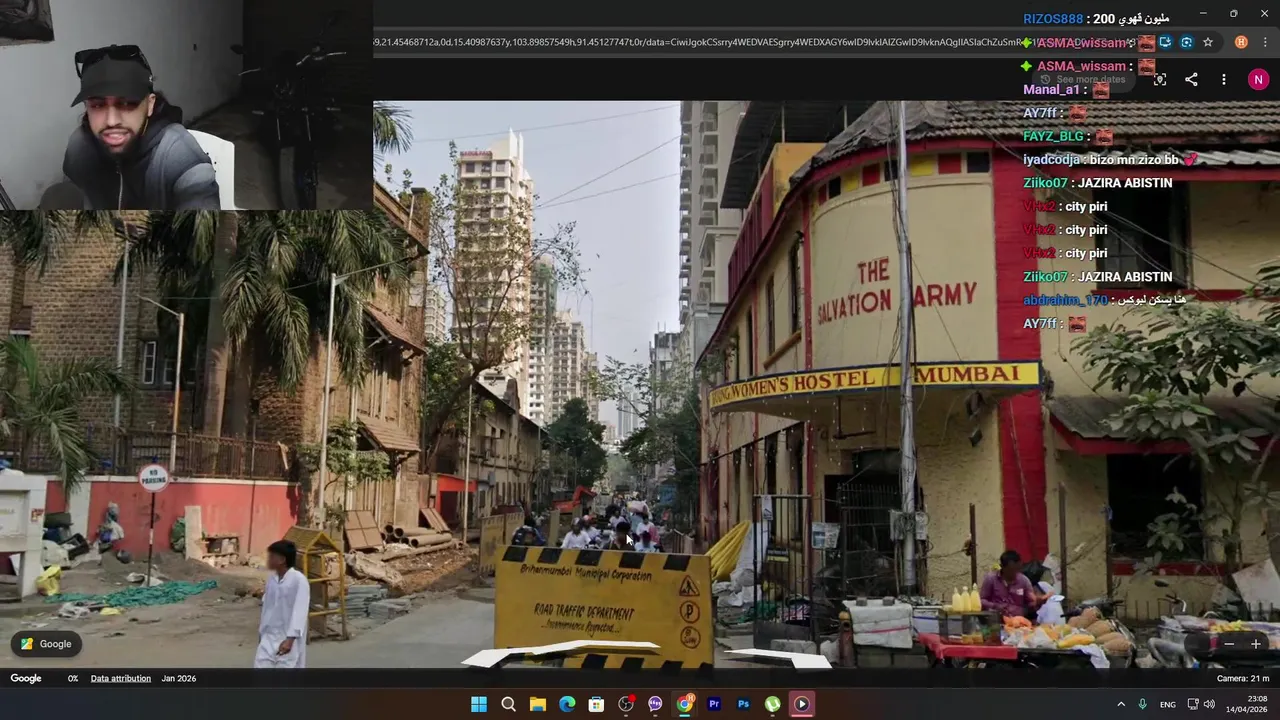Open the Windows Start menu
The image size is (1280, 720).
[479, 704]
